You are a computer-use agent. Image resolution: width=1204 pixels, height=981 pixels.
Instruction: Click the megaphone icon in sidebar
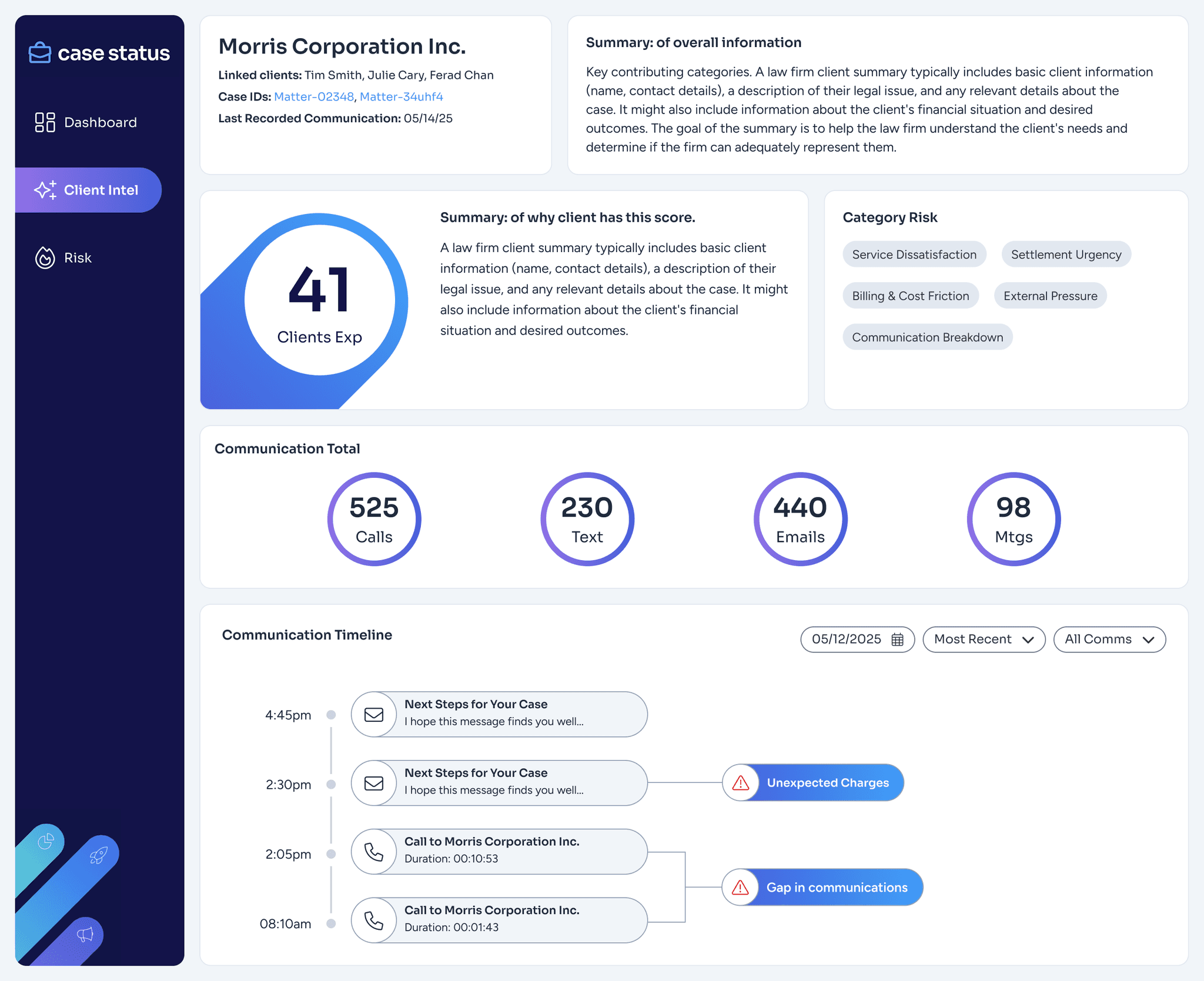coord(85,935)
